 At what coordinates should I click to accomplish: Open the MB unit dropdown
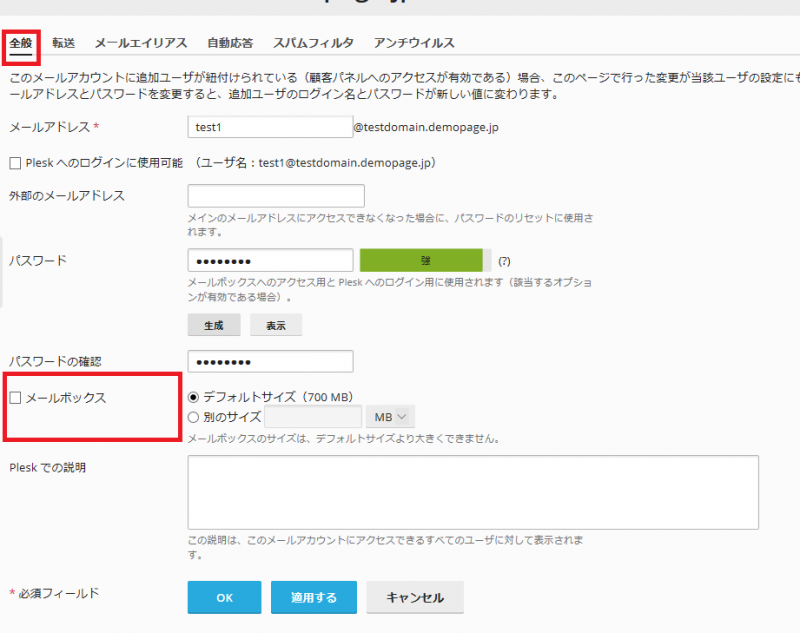[390, 417]
